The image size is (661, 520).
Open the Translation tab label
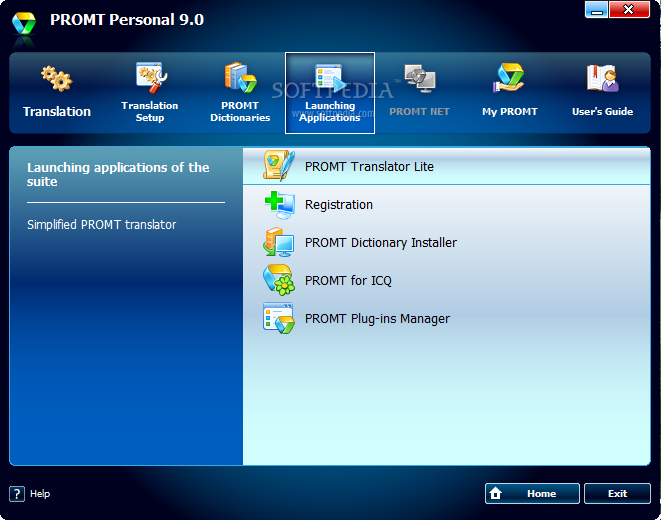coord(57,112)
